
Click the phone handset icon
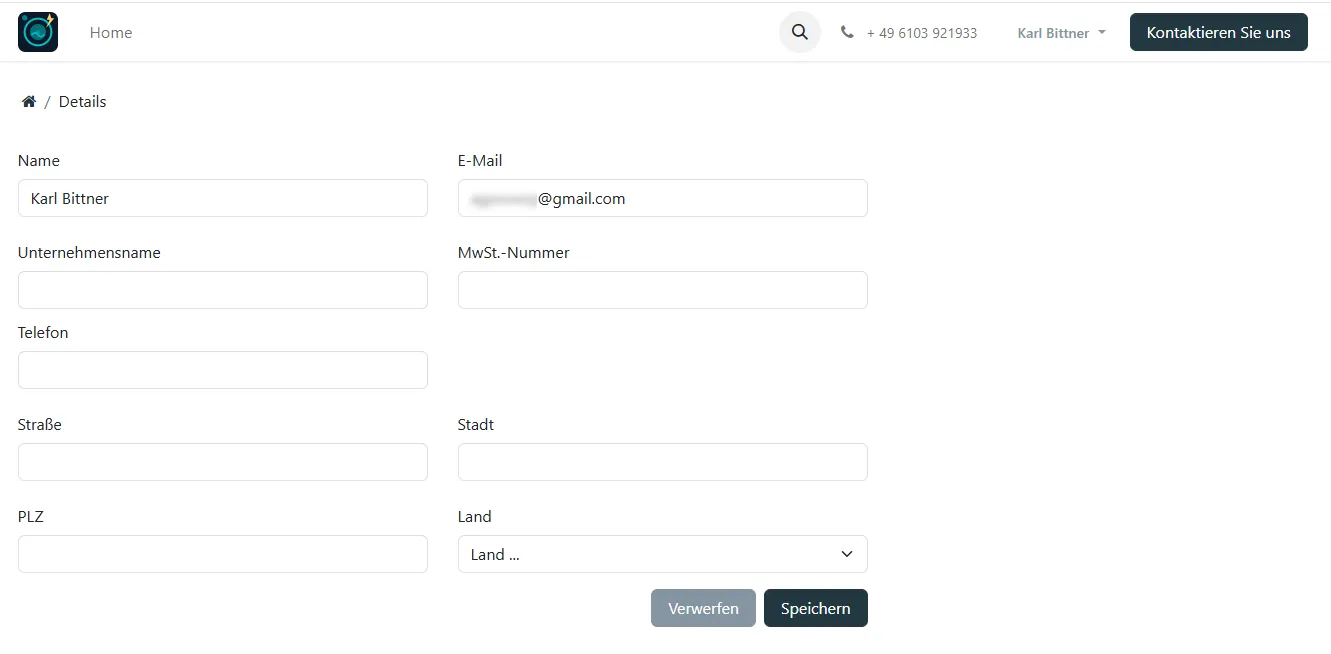point(847,32)
